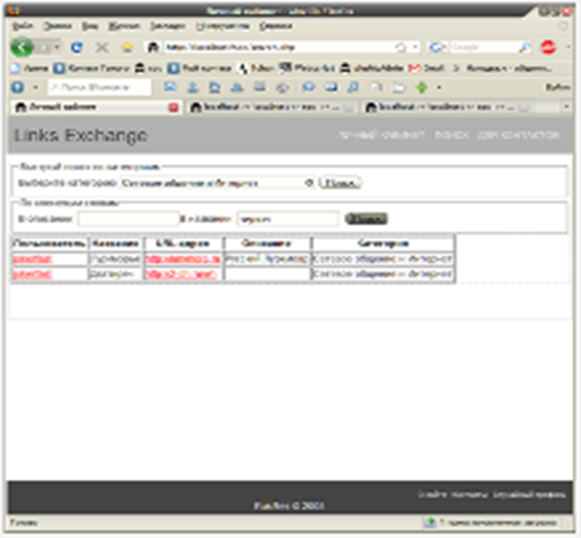Open the Google search engine selector
This screenshot has width=581, height=538.
point(437,47)
